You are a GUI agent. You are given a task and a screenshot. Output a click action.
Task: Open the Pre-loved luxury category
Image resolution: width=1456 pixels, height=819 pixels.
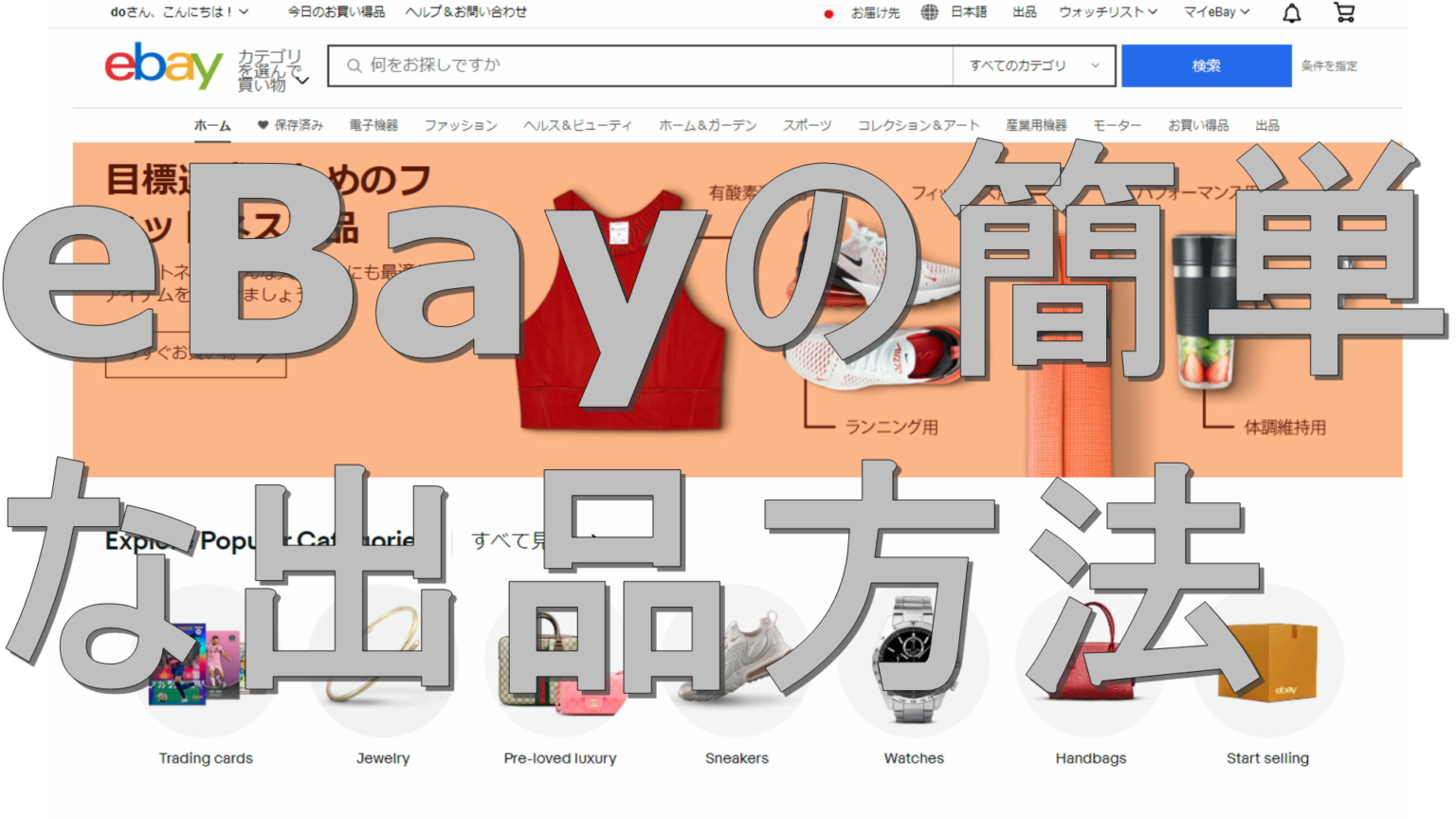click(x=560, y=758)
